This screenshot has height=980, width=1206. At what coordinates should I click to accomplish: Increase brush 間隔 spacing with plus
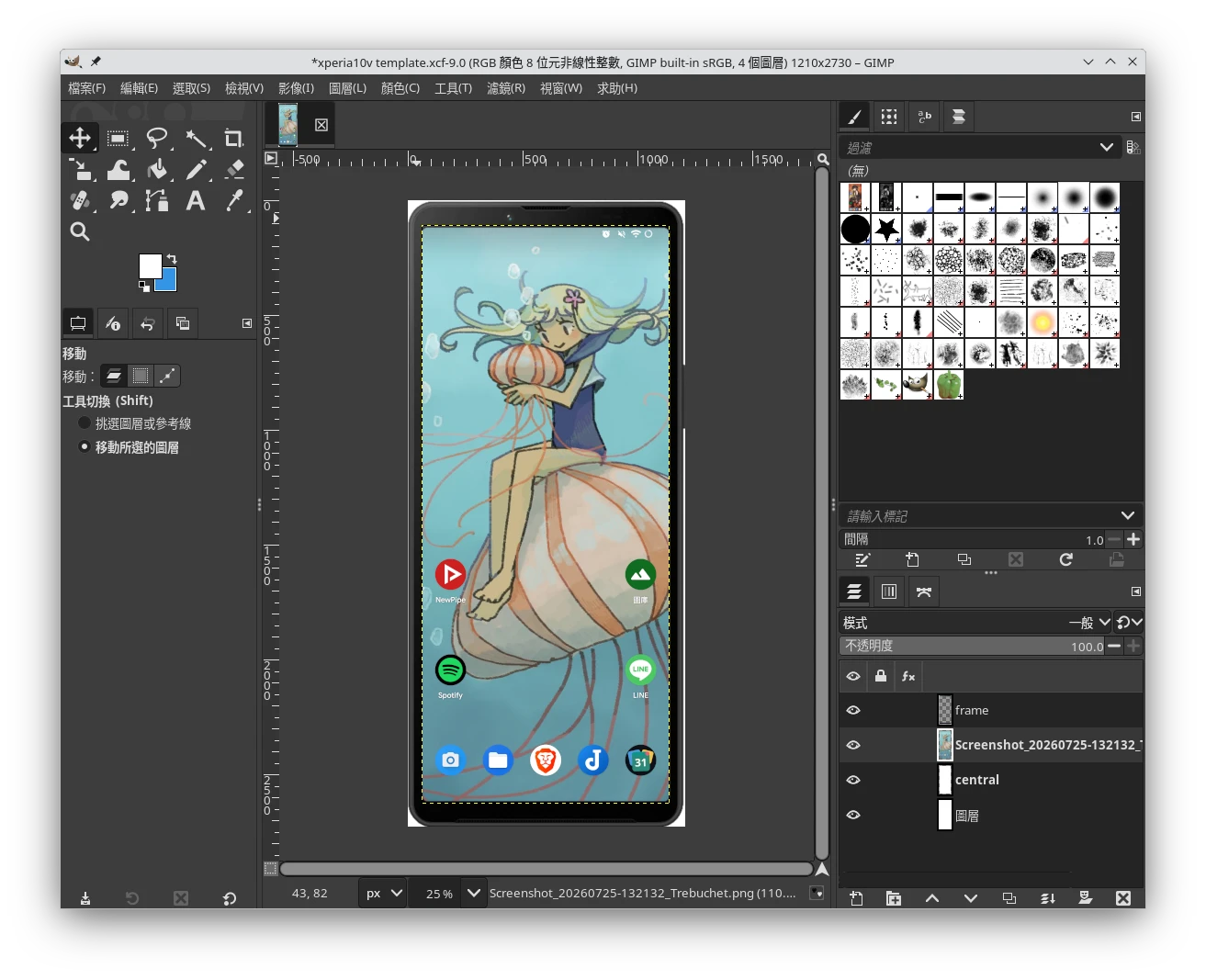(x=1133, y=539)
